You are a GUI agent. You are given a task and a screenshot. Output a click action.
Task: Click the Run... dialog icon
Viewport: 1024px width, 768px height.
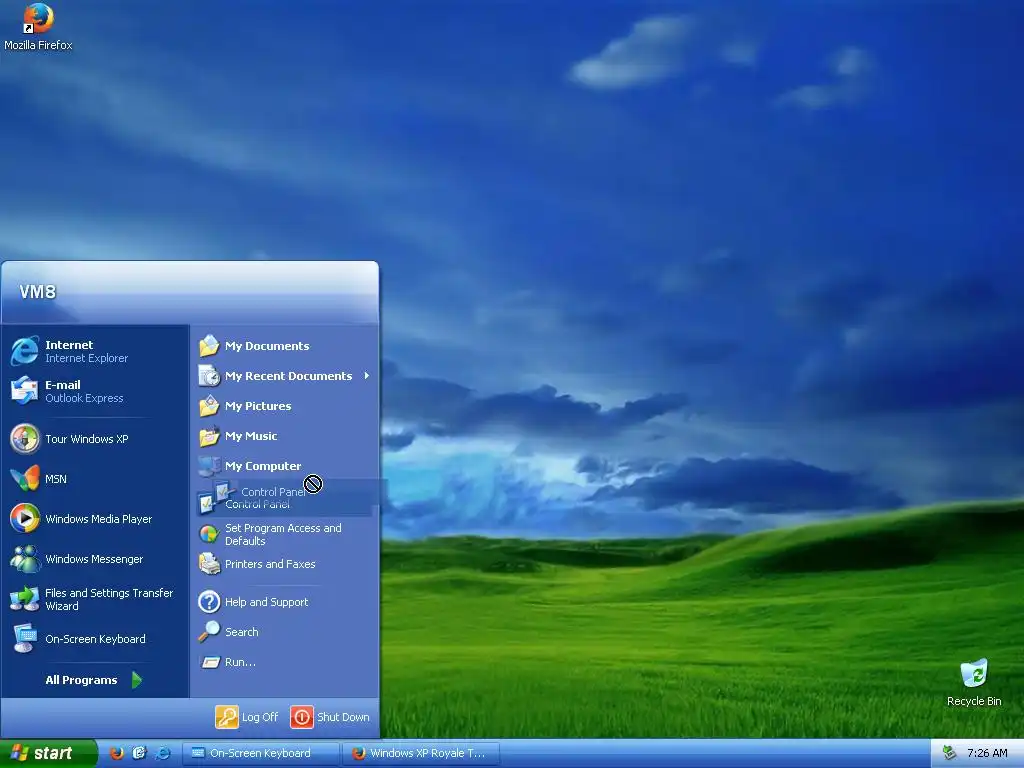click(210, 662)
